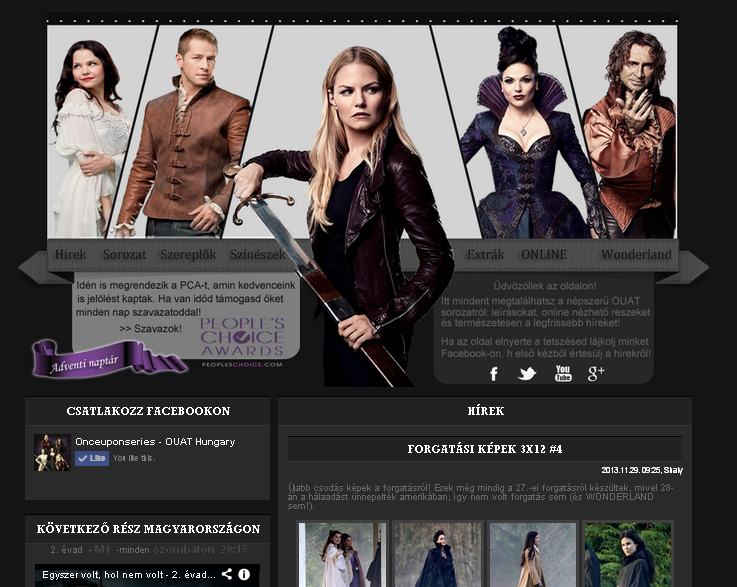Open the People's Choice Awards logo

[242, 340]
